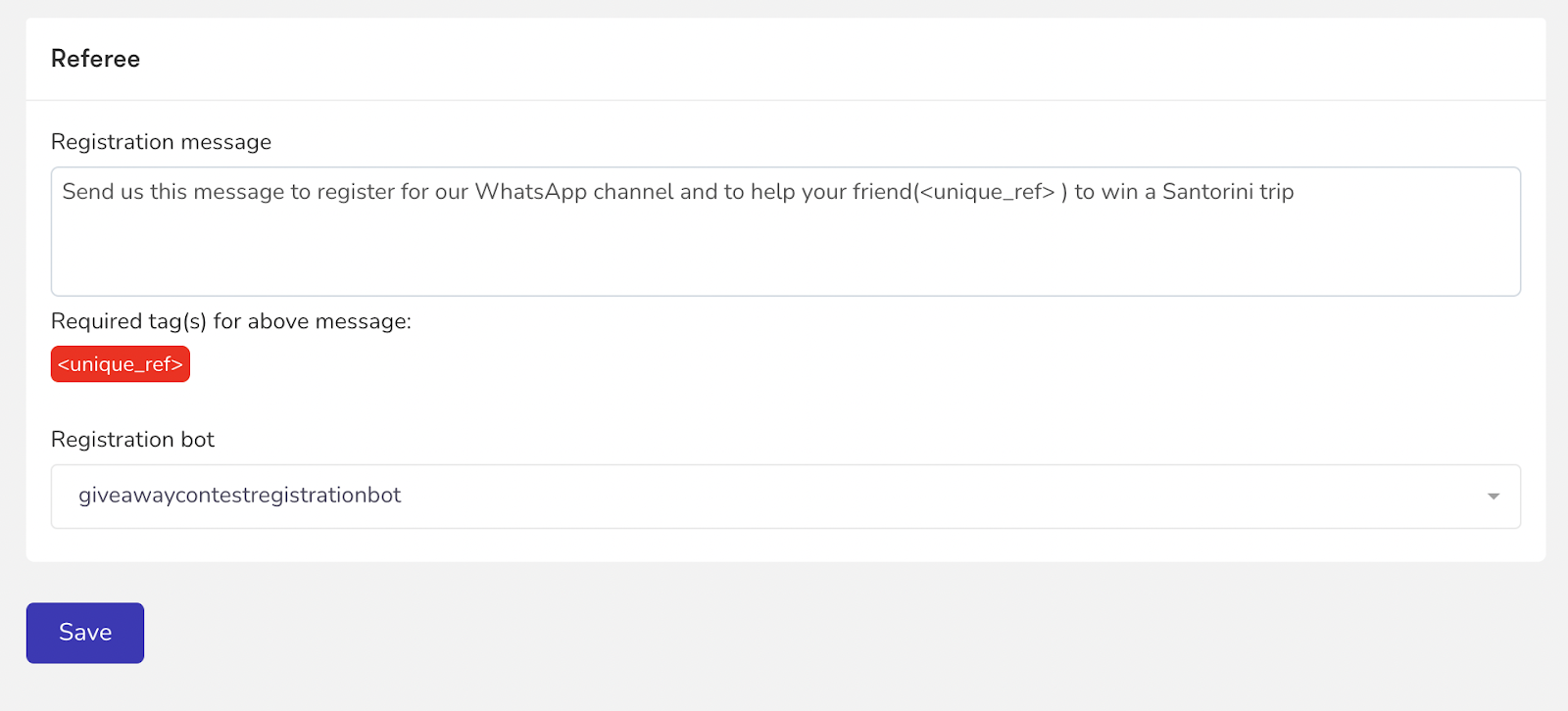This screenshot has height=711, width=1568.
Task: Click the Save button
Action: coord(85,633)
